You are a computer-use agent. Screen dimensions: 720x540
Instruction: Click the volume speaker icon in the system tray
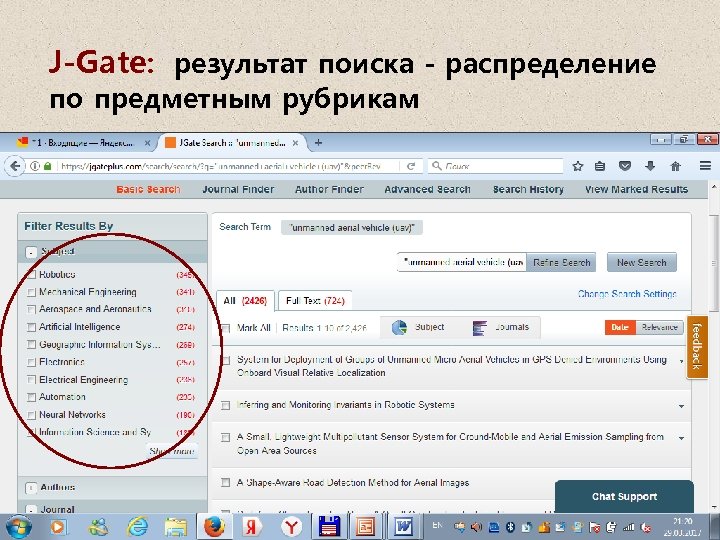476,527
